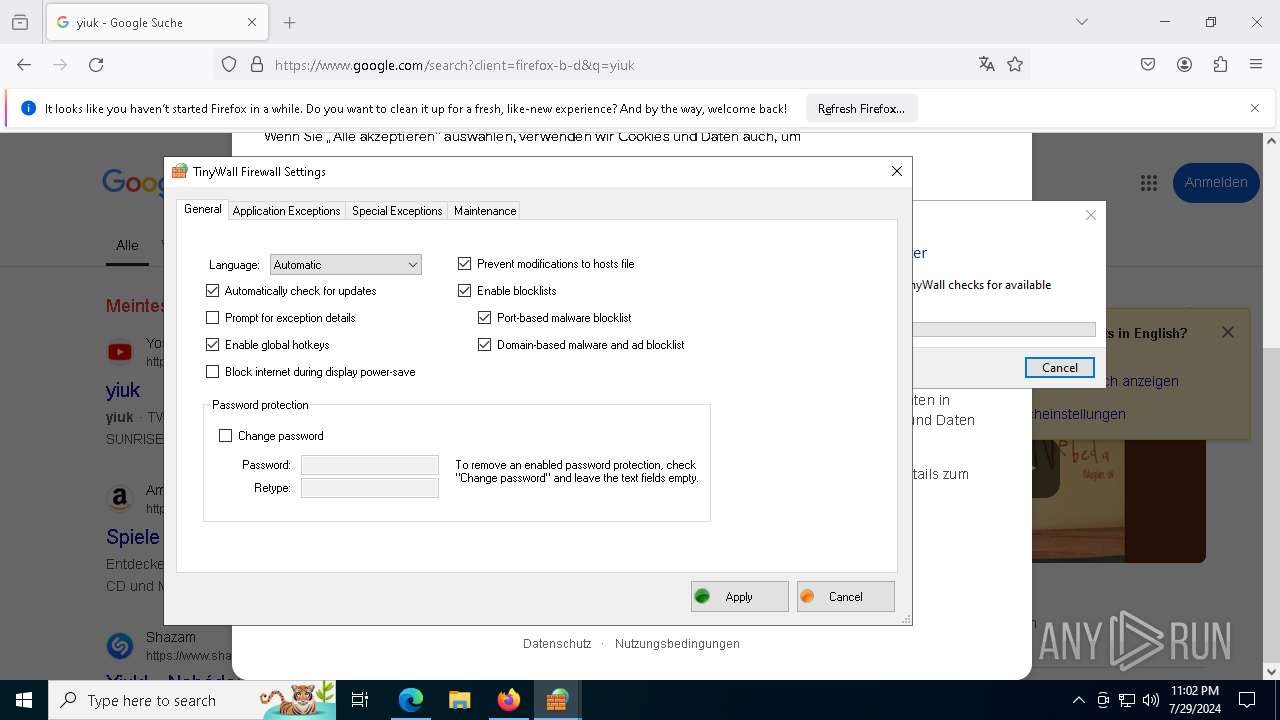Click the Firefox address bar URL
Screen dimensions: 1280x720
point(455,65)
